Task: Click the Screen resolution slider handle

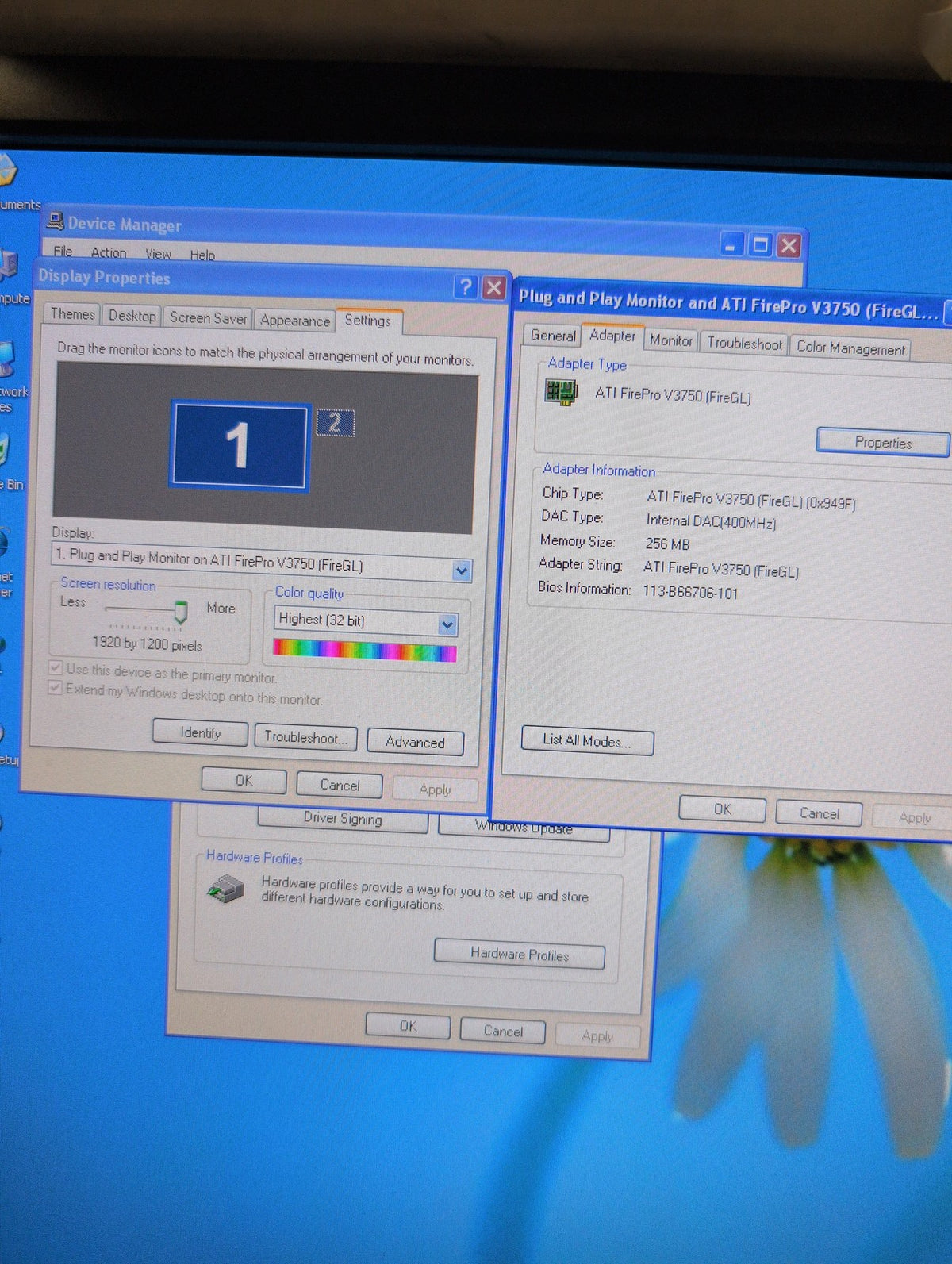Action: click(x=180, y=611)
